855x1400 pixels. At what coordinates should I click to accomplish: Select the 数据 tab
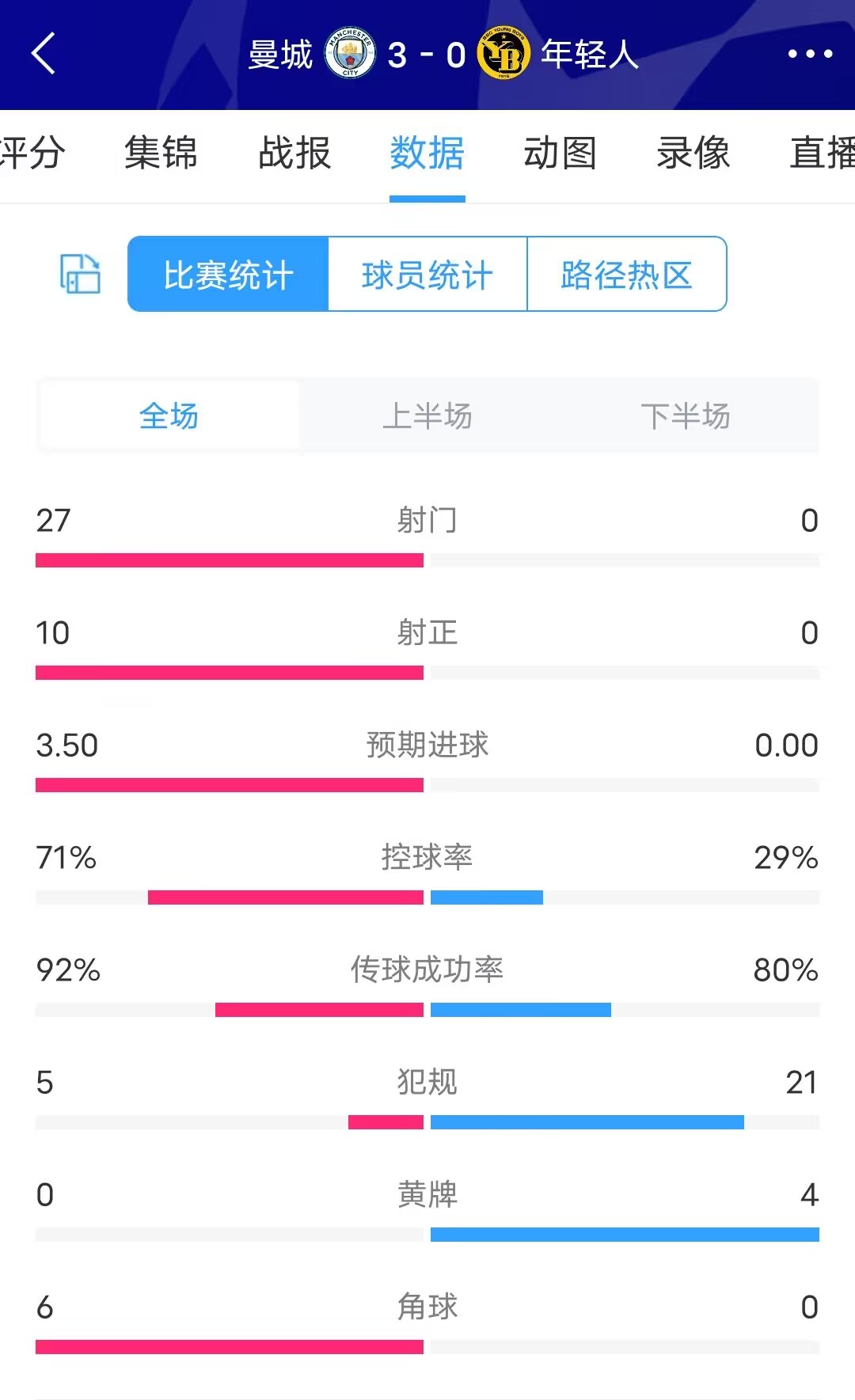coord(427,153)
